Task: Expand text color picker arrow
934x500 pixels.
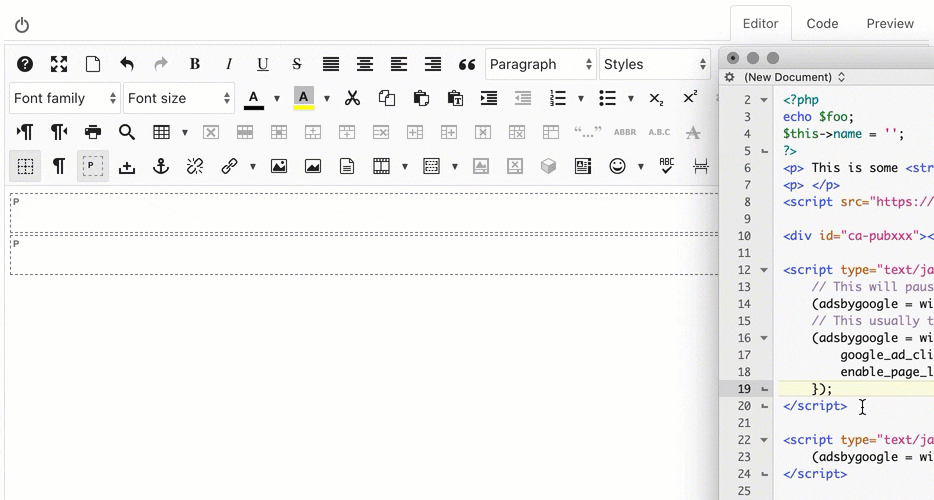Action: (276, 98)
